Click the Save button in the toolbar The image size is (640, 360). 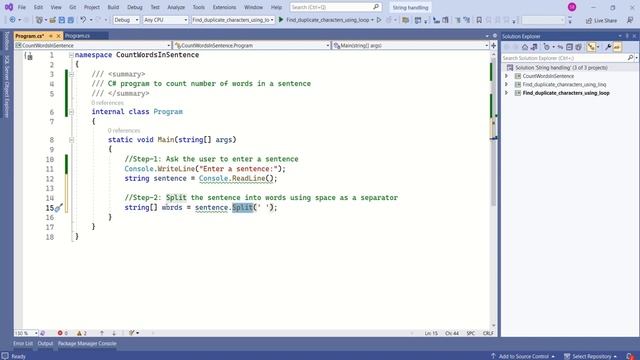pos(62,20)
